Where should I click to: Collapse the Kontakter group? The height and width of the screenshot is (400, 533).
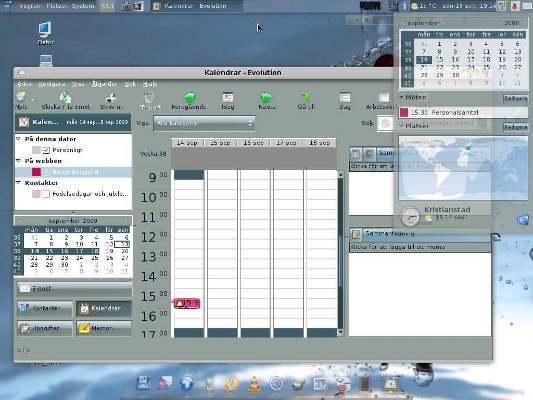coord(18,183)
